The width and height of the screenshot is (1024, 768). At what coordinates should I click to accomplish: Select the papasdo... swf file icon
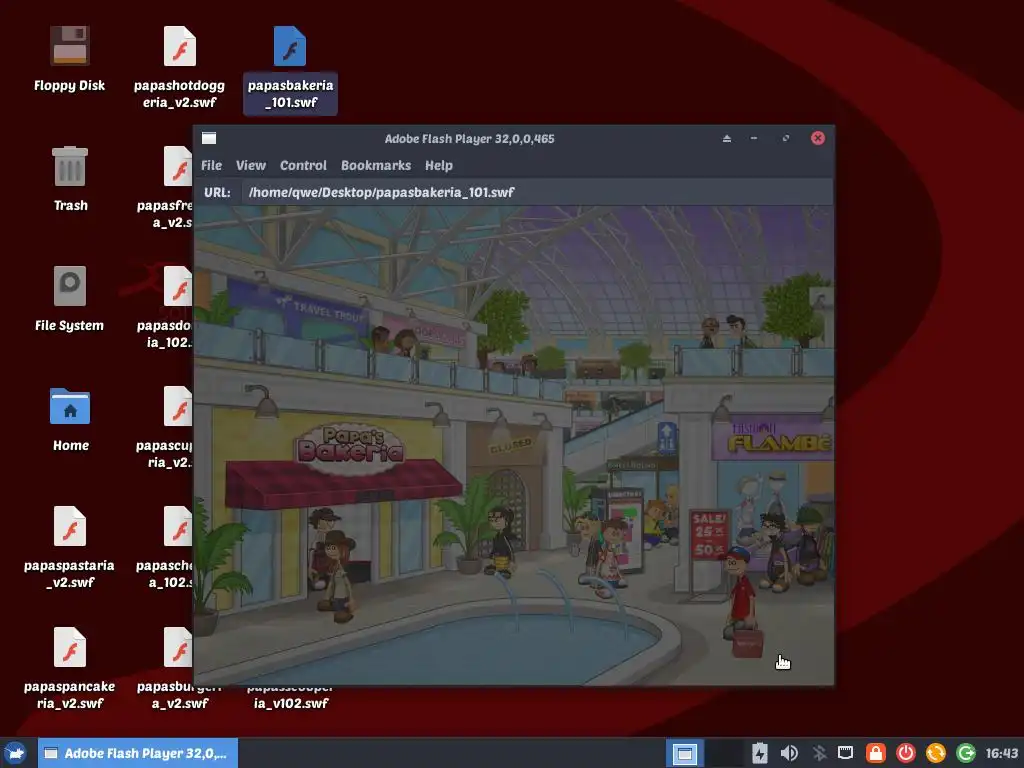pyautogui.click(x=178, y=286)
